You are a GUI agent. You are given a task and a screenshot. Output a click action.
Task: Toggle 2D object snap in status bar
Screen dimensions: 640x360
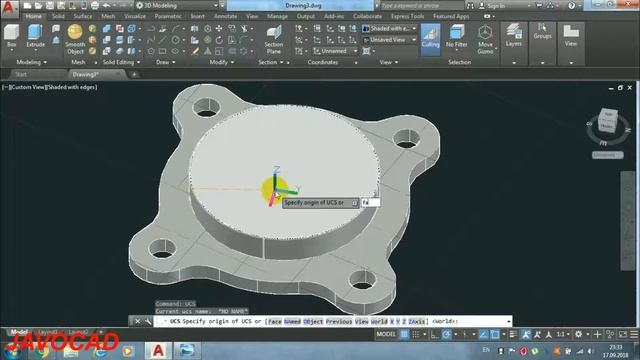tap(495, 334)
